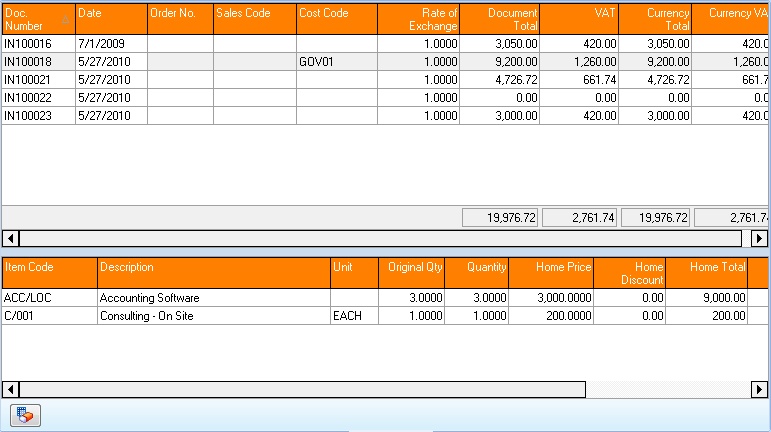Click document total 3,000.00 in Document Total column

[516, 116]
